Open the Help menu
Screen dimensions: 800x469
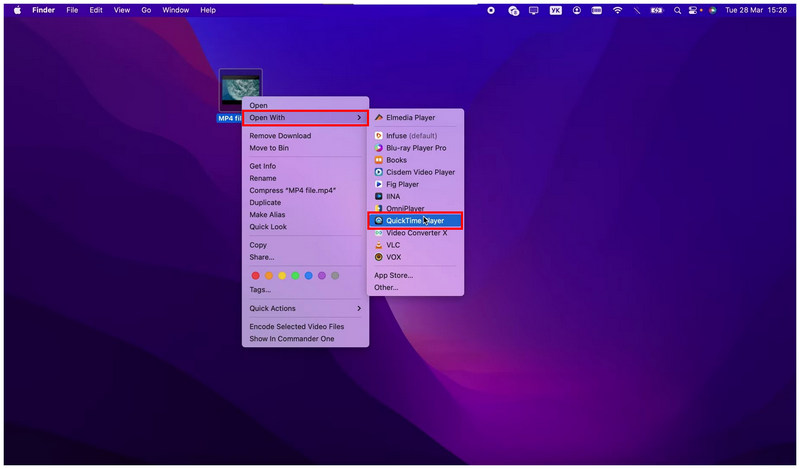208,10
